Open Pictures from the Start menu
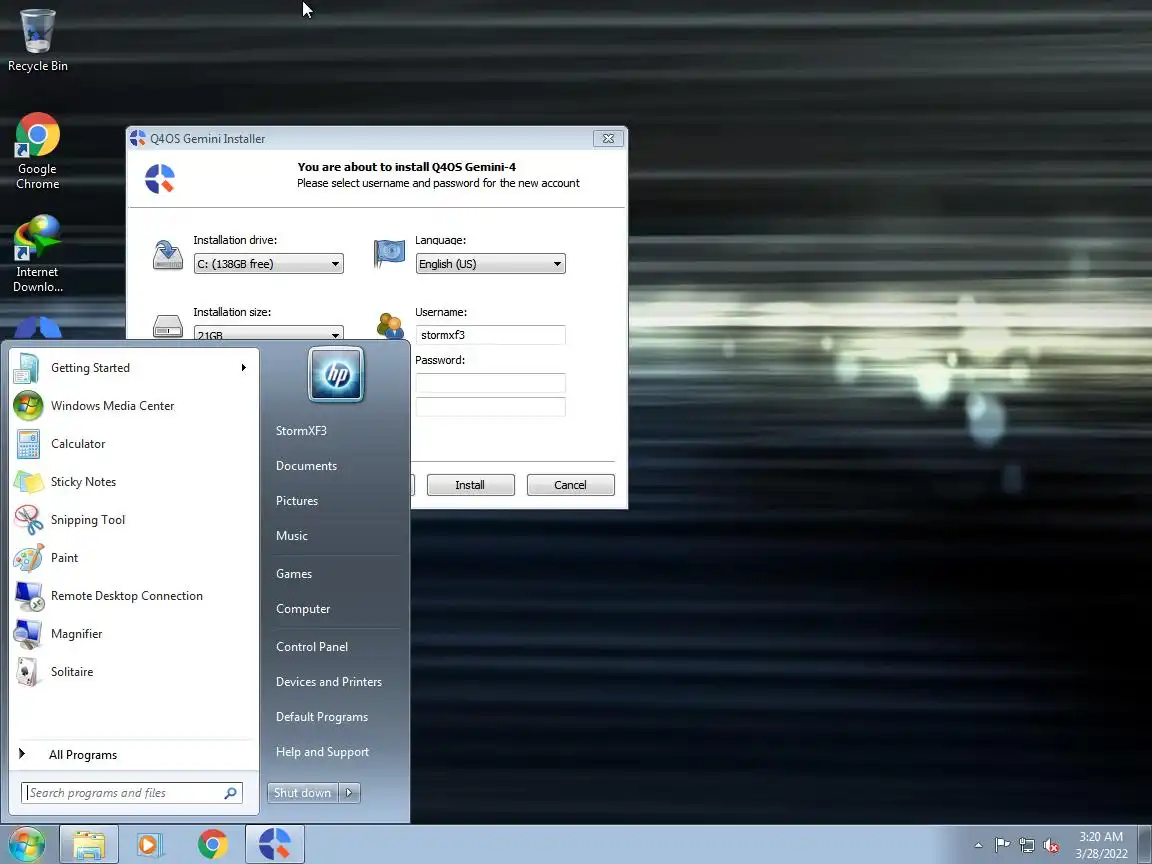 pyautogui.click(x=297, y=501)
